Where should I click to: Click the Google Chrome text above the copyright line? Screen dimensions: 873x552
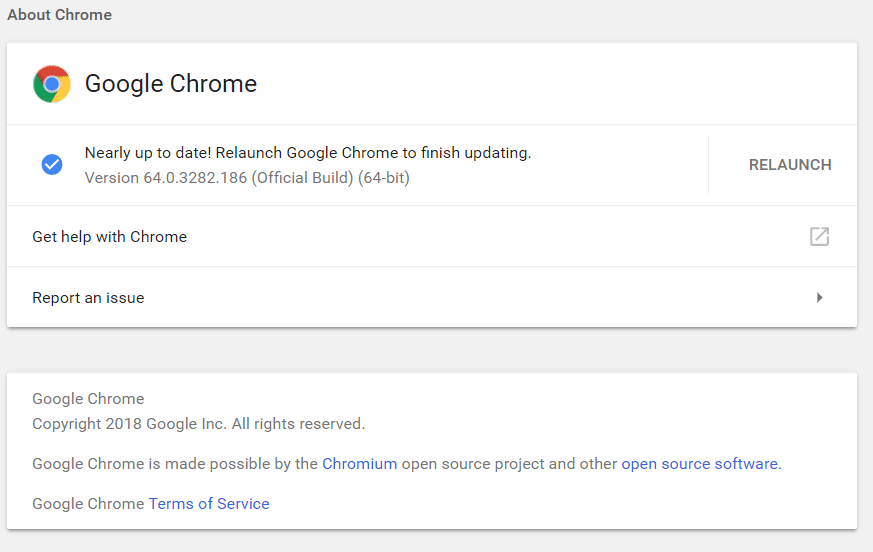pos(88,399)
